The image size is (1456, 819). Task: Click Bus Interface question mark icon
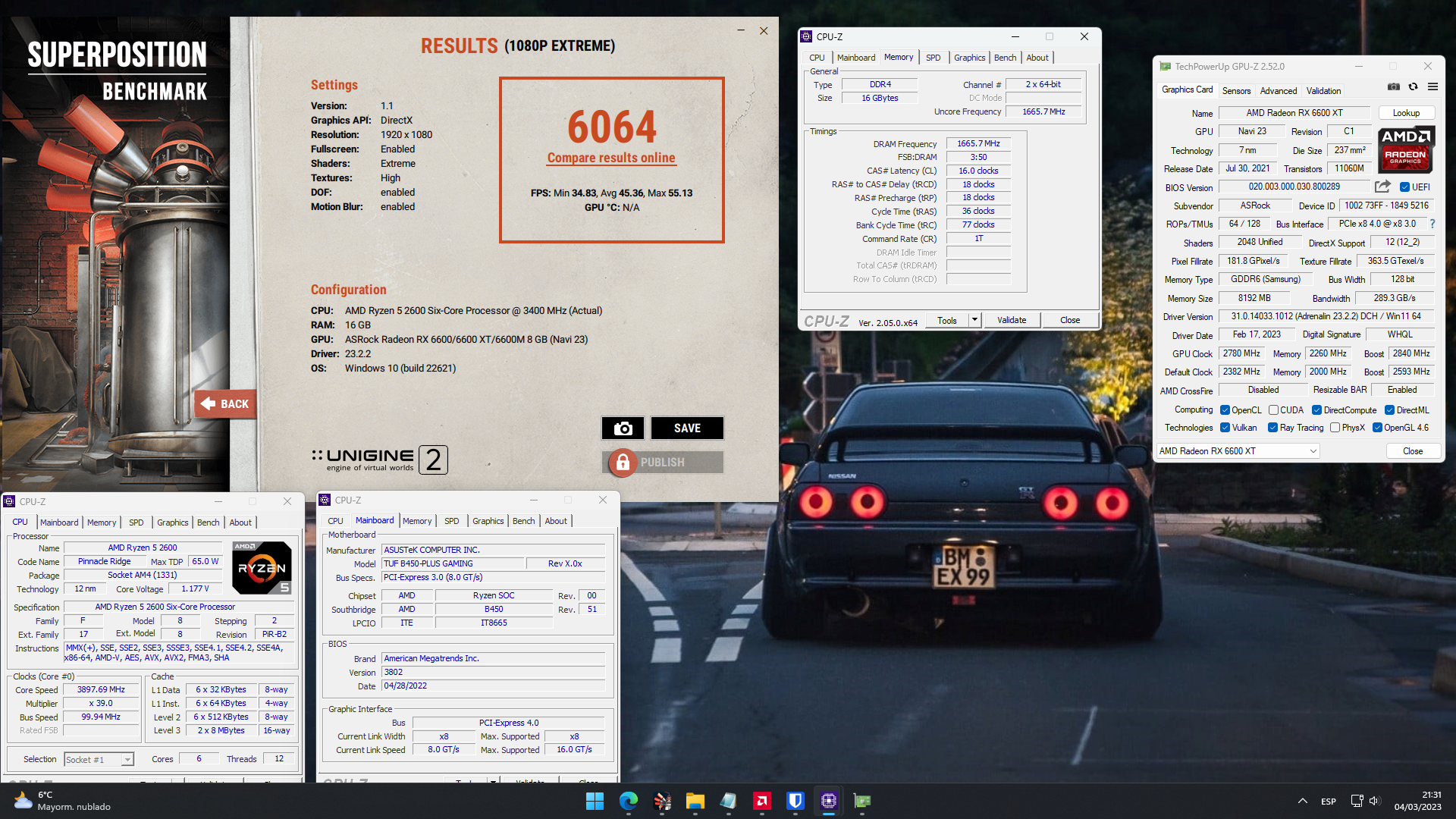[1432, 224]
